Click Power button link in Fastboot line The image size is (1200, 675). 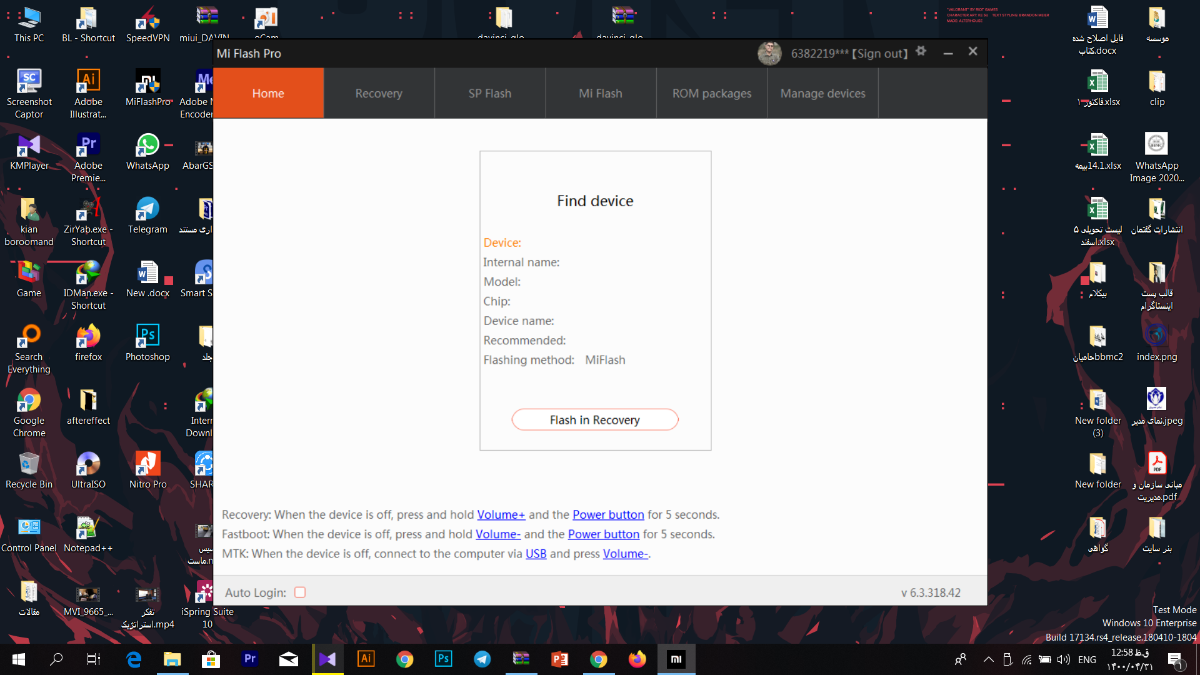[x=604, y=534]
